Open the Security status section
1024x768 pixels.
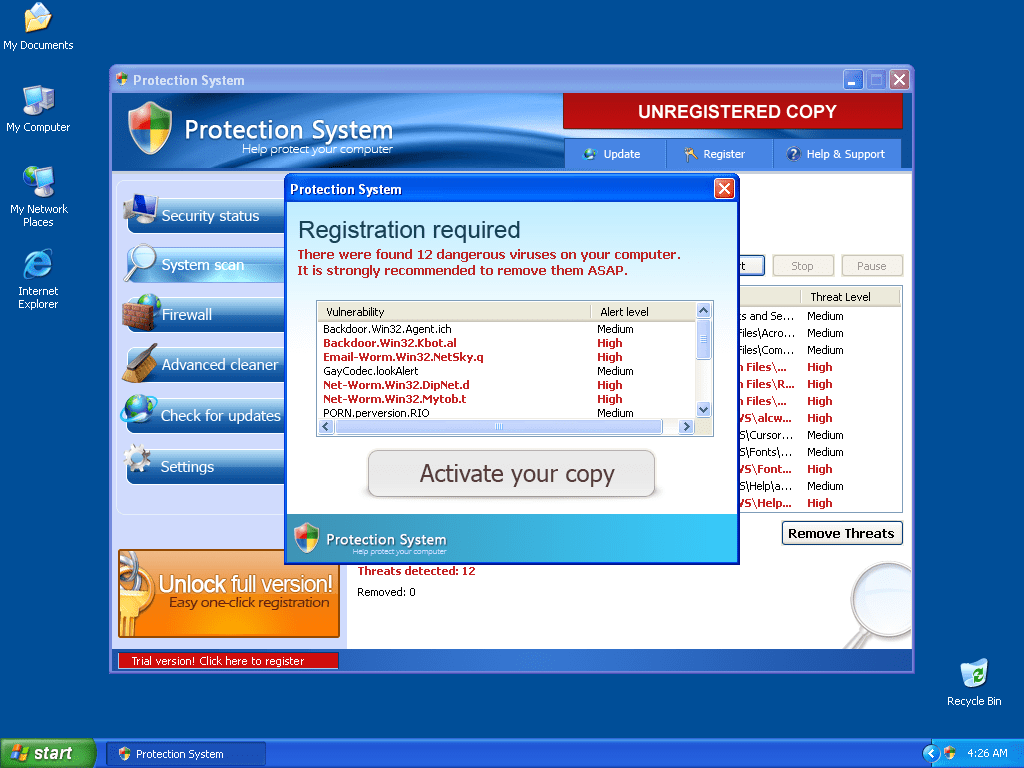[209, 216]
